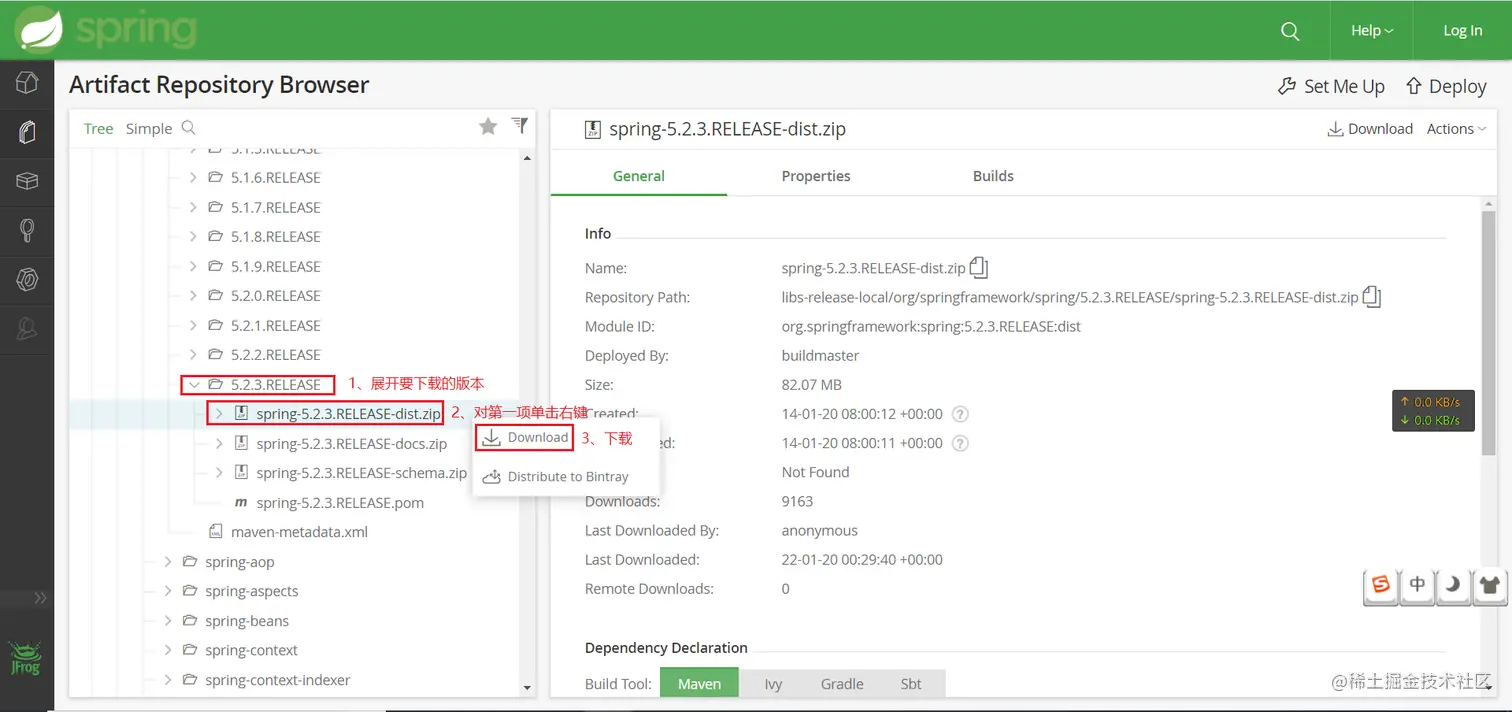The image size is (1512, 712).
Task: Switch to Tree view
Action: (x=98, y=128)
